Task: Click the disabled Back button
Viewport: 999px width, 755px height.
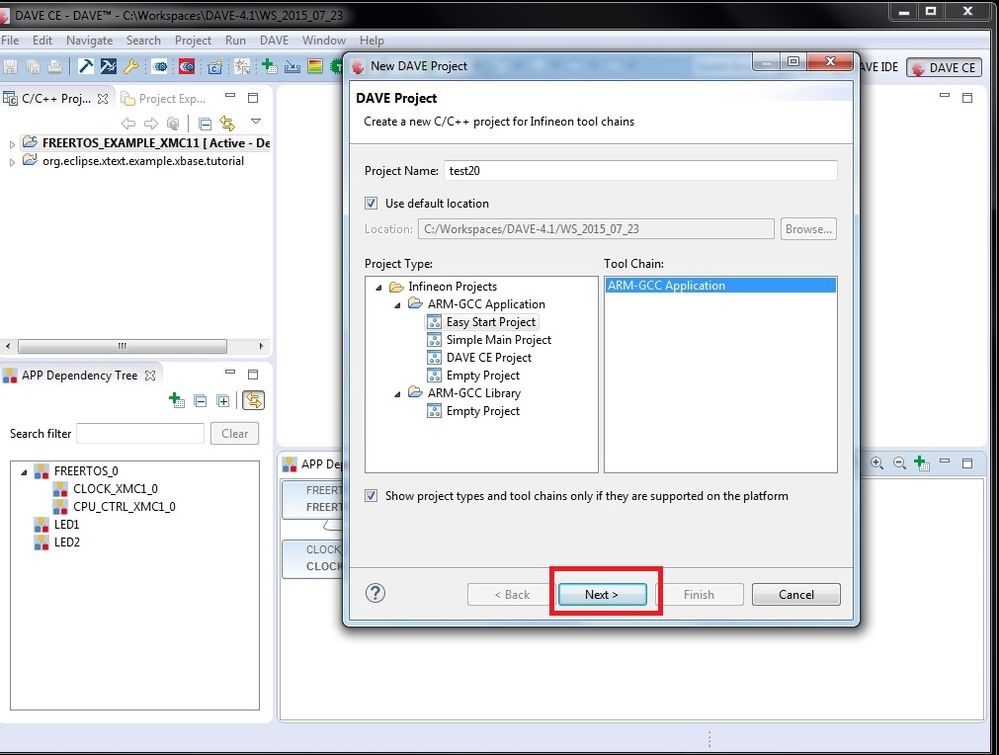Action: pos(511,594)
